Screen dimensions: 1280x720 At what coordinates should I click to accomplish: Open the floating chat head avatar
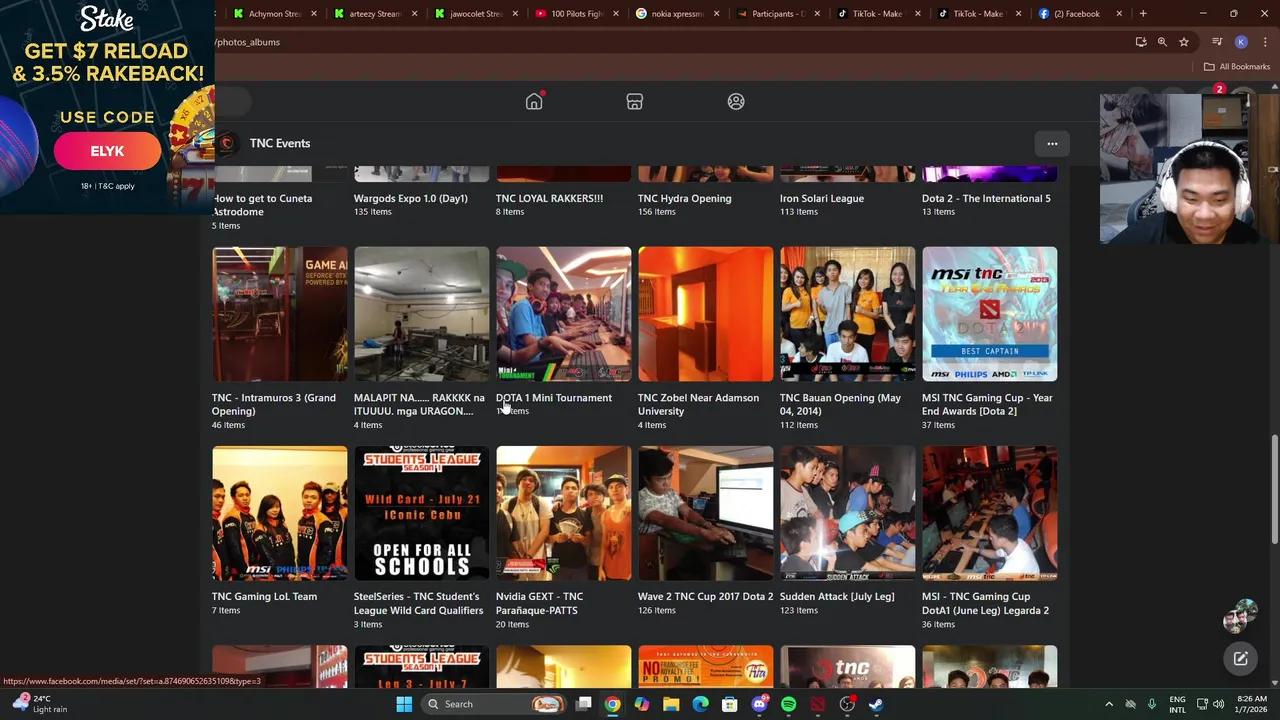tap(1240, 616)
